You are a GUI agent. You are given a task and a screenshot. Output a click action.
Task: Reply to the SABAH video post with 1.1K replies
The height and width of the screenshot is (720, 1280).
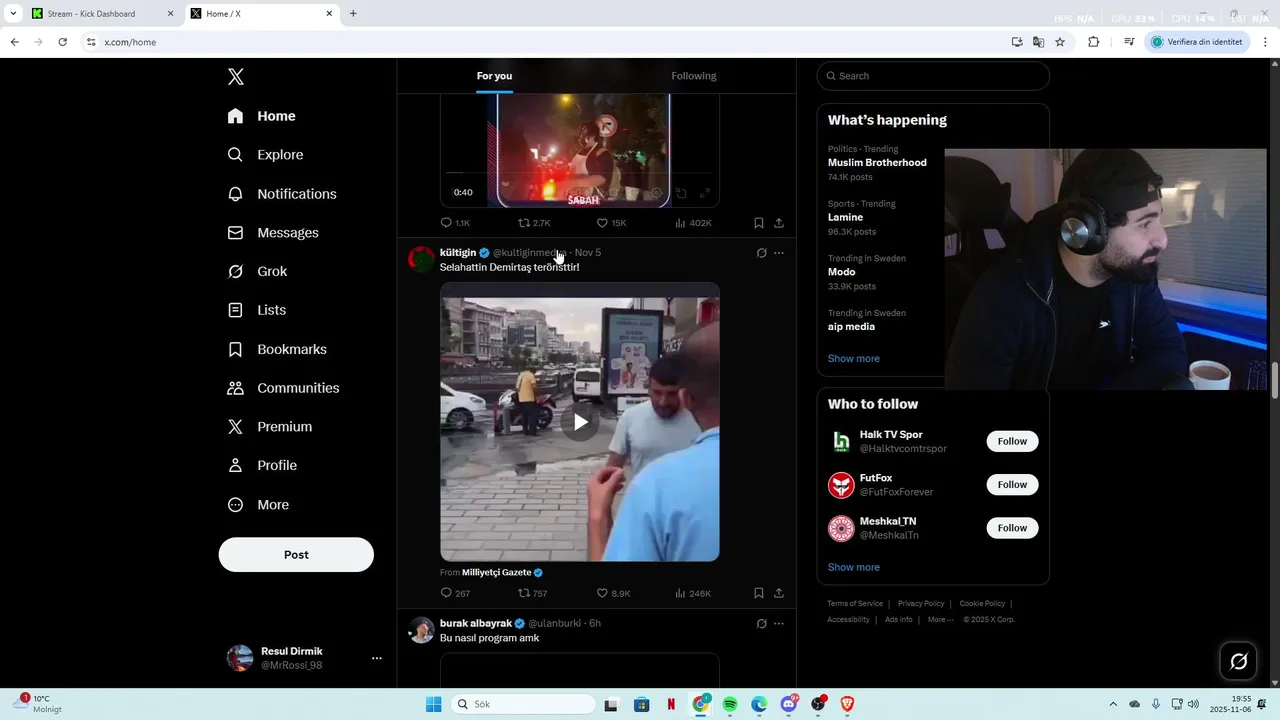(x=455, y=223)
